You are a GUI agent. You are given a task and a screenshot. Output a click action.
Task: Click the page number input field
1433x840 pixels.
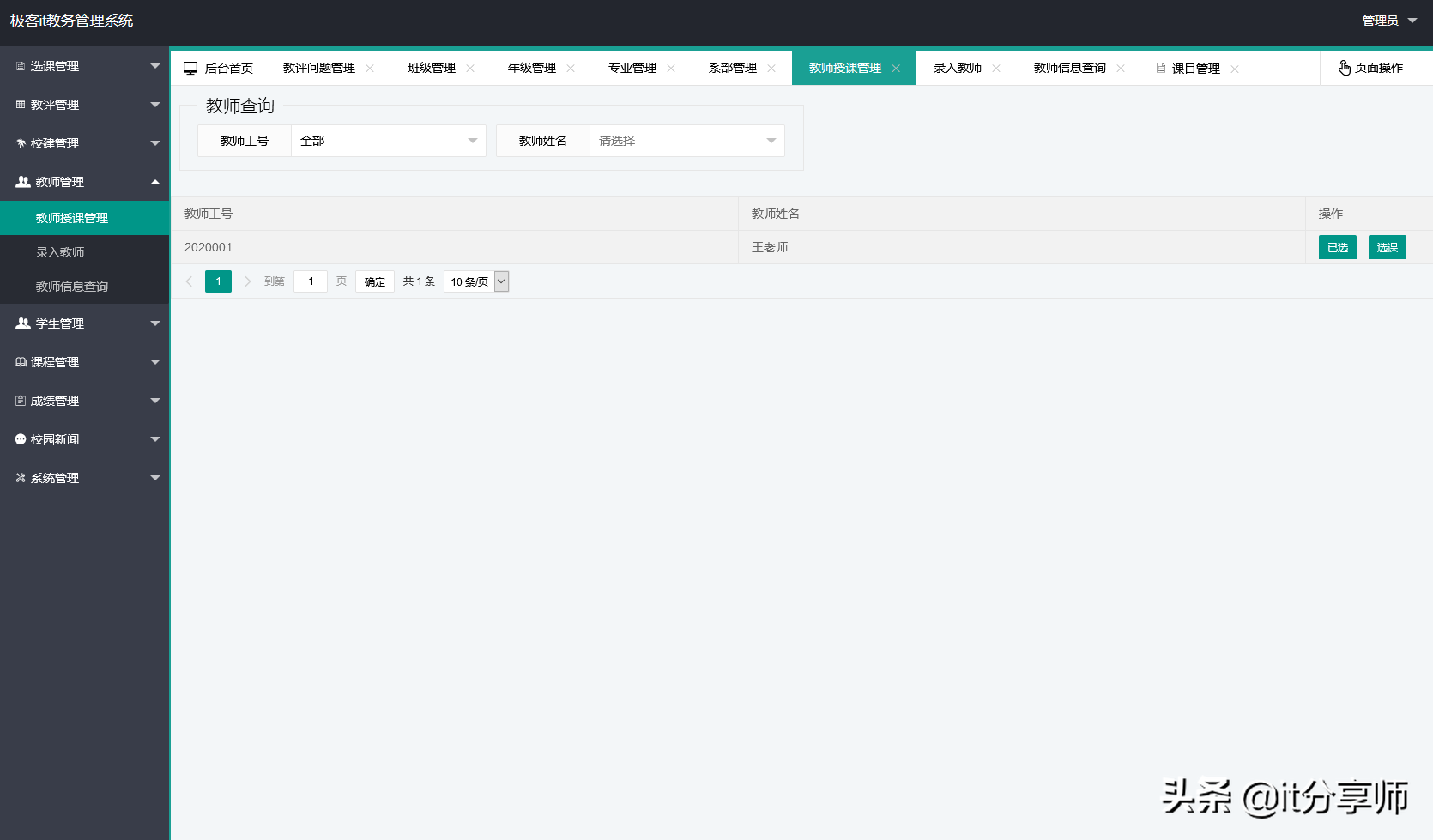click(x=310, y=281)
